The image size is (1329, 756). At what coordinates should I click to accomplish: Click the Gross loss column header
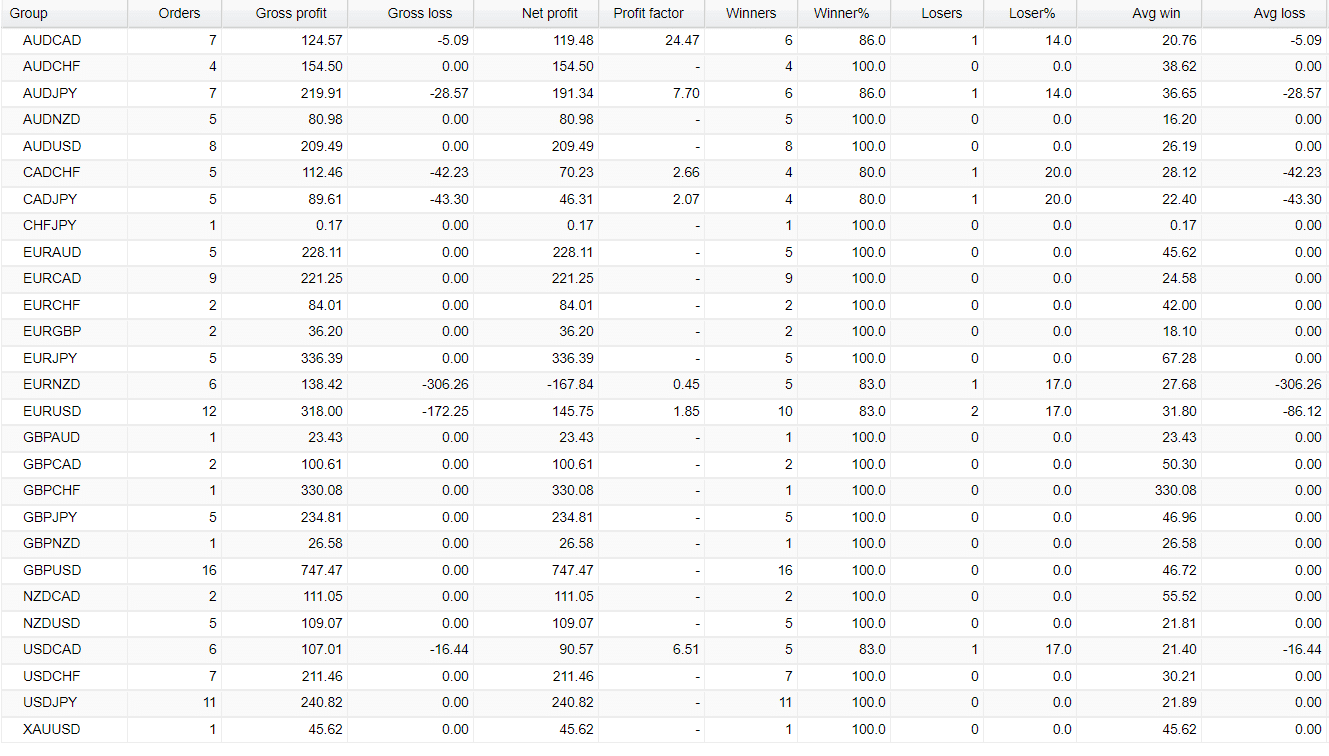pyautogui.click(x=410, y=14)
